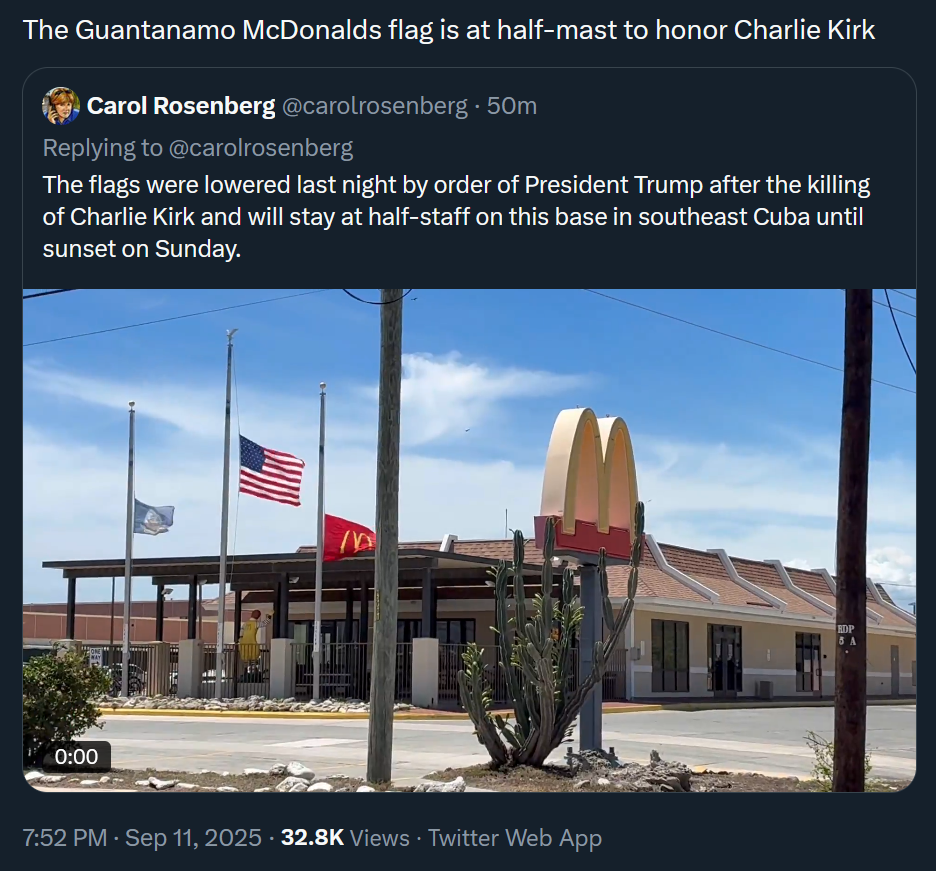Click the Carol Rosenberg display name
The image size is (936, 871).
pos(181,106)
